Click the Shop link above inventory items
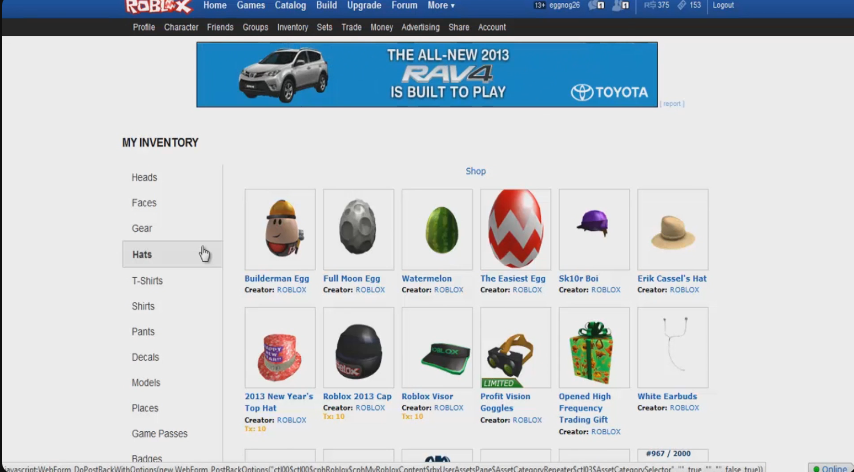This screenshot has width=854, height=472. click(475, 172)
